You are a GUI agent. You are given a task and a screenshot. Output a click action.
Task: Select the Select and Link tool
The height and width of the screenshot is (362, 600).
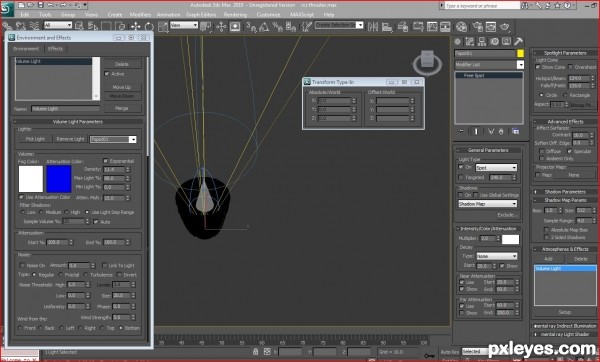coord(7,26)
